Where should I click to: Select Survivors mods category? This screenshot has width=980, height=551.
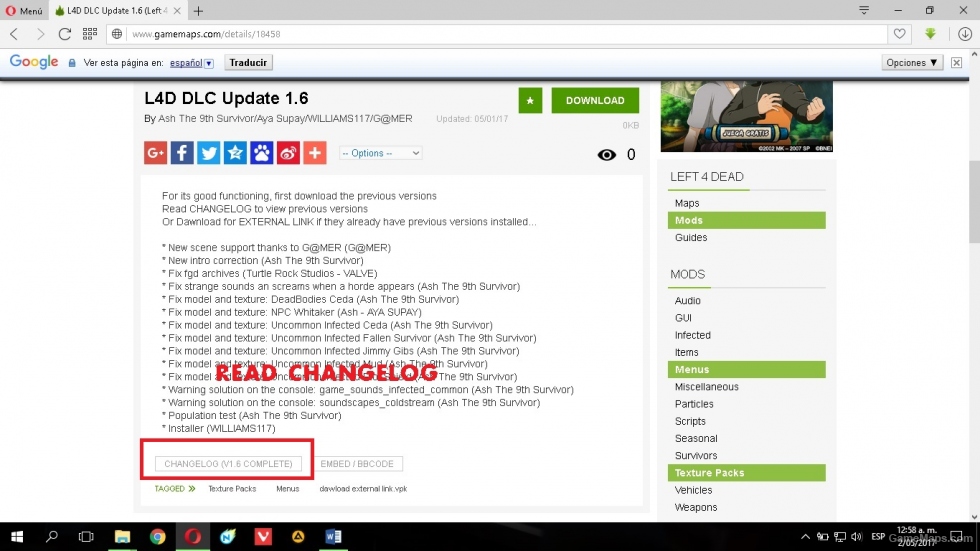(x=696, y=455)
